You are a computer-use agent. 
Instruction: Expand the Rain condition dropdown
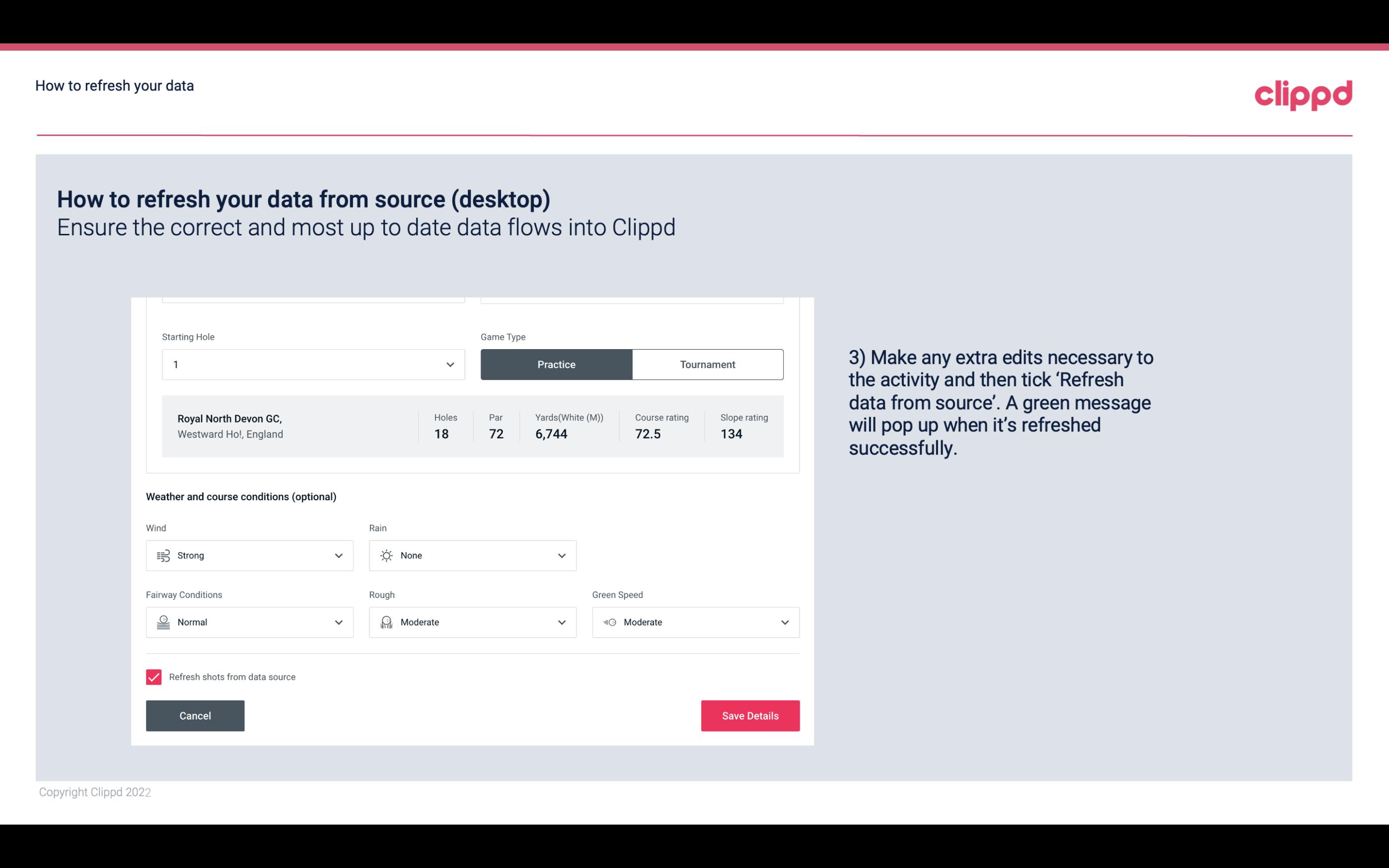pyautogui.click(x=561, y=555)
